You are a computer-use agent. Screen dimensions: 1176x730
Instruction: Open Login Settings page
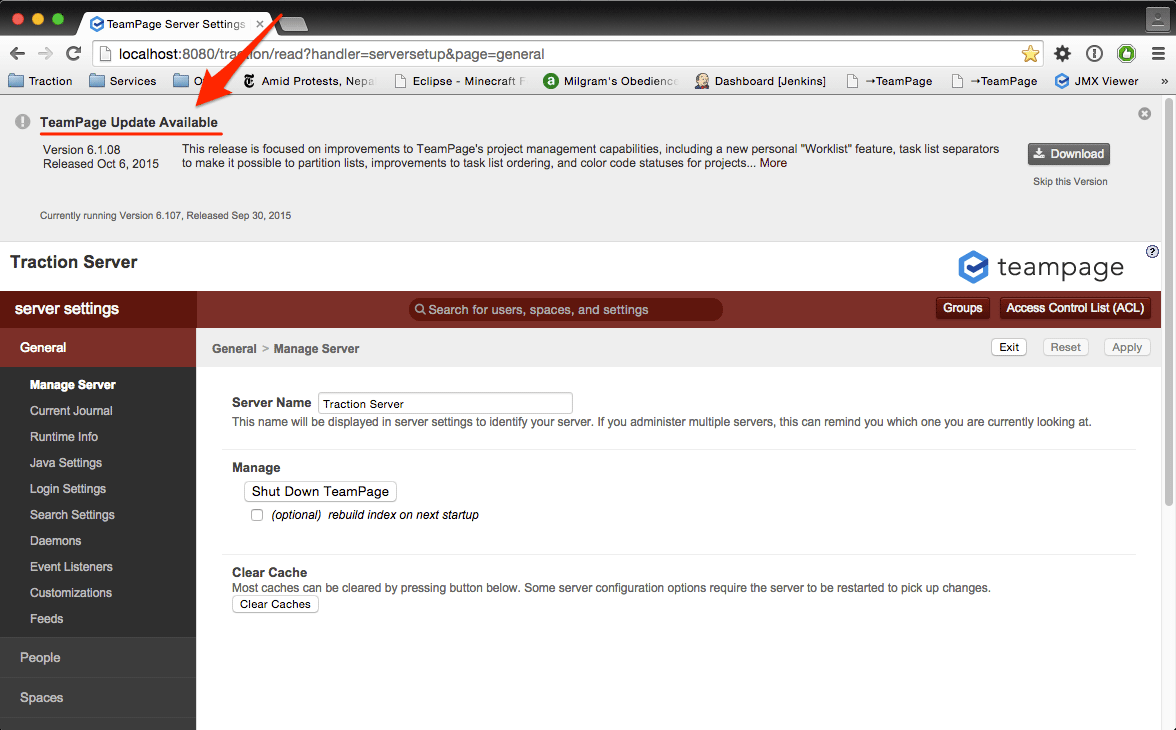point(68,489)
